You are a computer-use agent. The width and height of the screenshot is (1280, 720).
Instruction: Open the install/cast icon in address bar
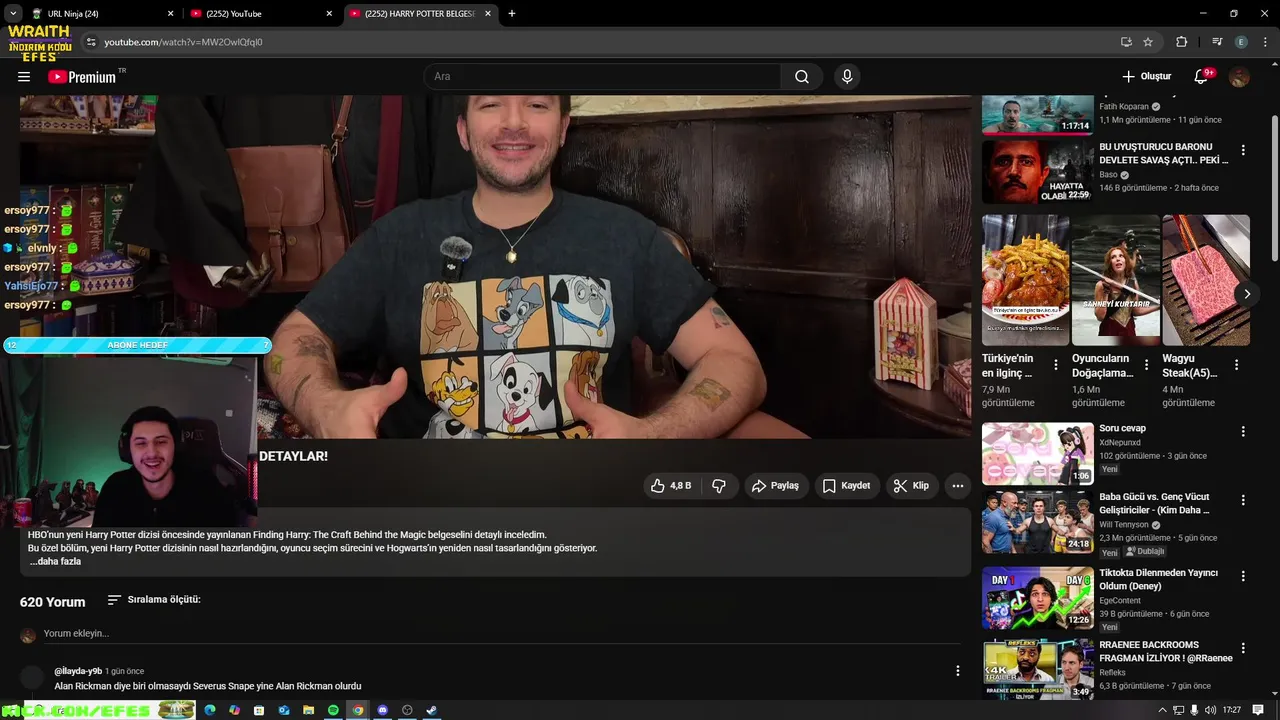click(x=1126, y=42)
